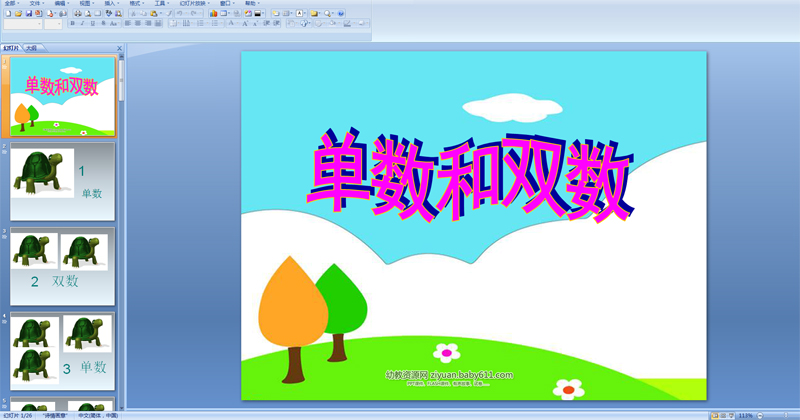Click the Undo arrow icon
The height and width of the screenshot is (420, 800).
[x=180, y=13]
